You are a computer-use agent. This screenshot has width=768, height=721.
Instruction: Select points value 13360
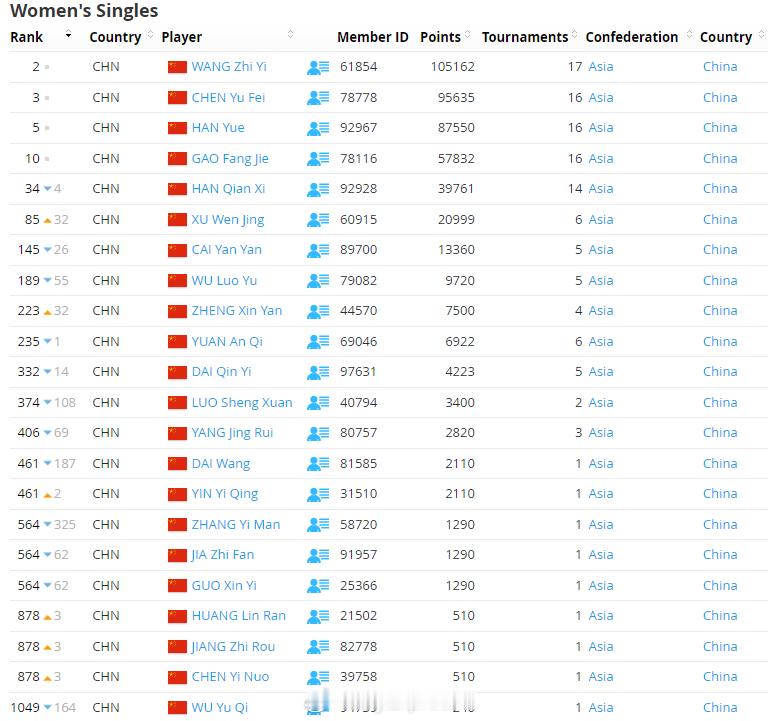pyautogui.click(x=456, y=250)
